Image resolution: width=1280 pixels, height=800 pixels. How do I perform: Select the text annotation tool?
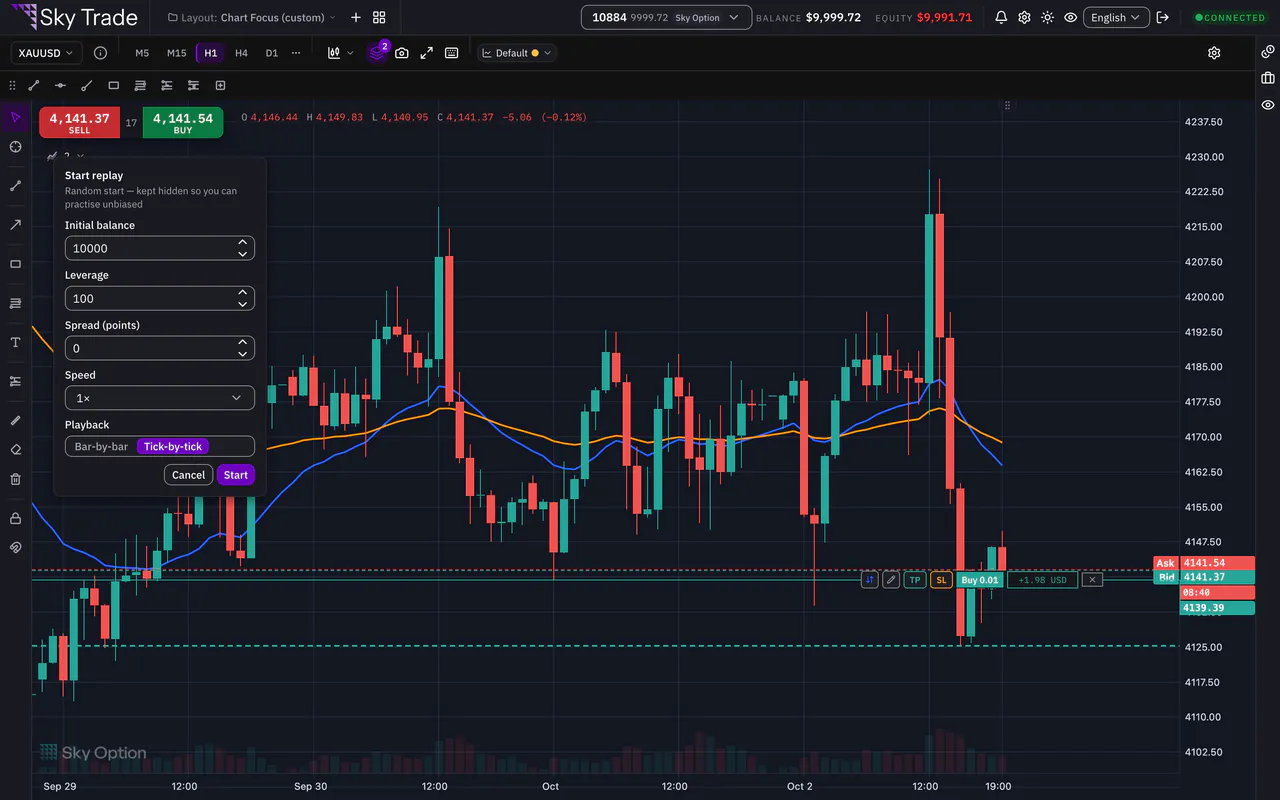15,342
